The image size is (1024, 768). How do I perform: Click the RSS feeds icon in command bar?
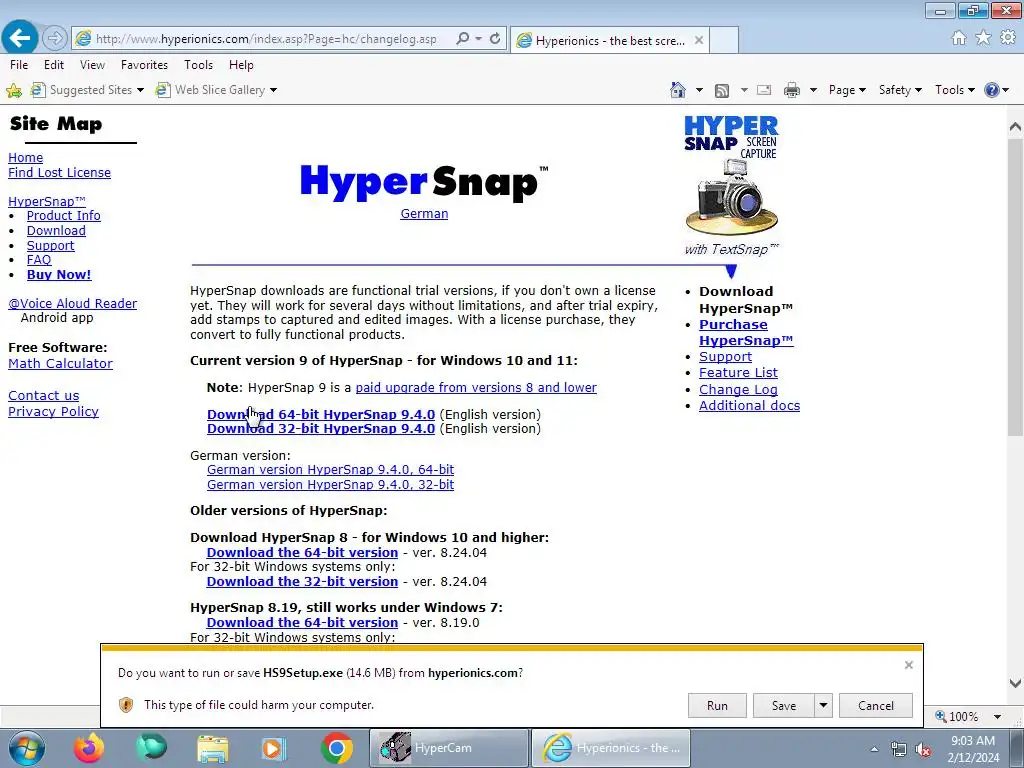point(722,90)
